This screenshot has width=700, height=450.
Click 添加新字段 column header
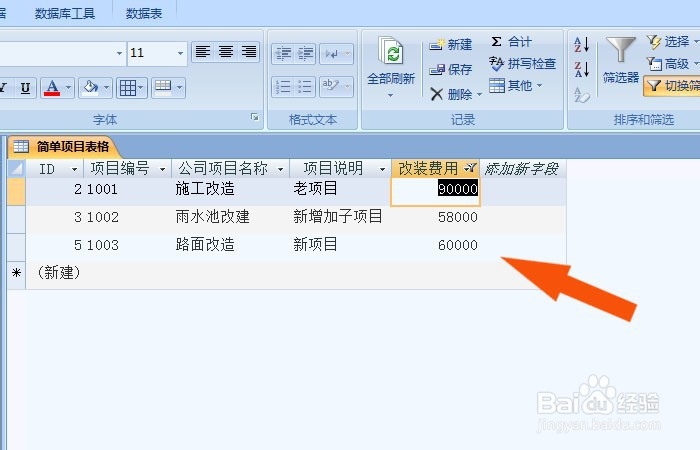click(x=521, y=169)
